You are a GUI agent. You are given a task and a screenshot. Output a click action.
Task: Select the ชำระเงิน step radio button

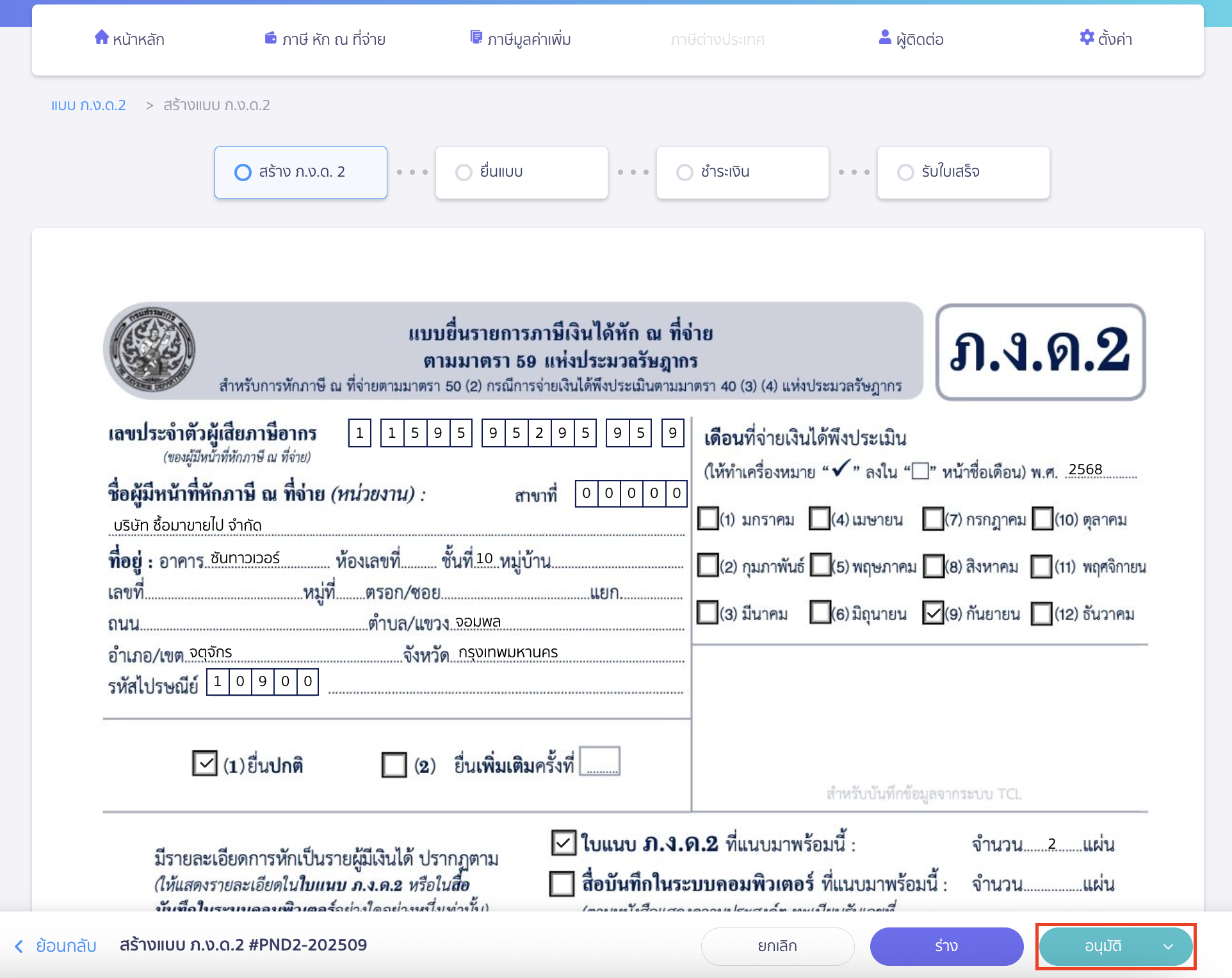pos(685,172)
